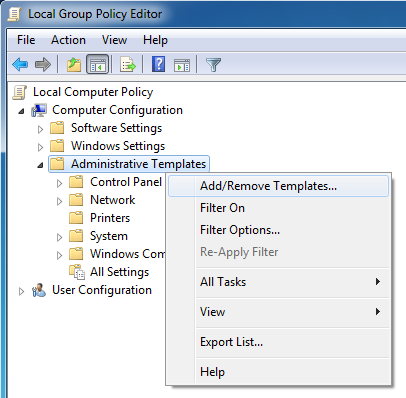Choose Add/Remove Templates from the context menu
Screen dimensions: 406x398
point(278,186)
